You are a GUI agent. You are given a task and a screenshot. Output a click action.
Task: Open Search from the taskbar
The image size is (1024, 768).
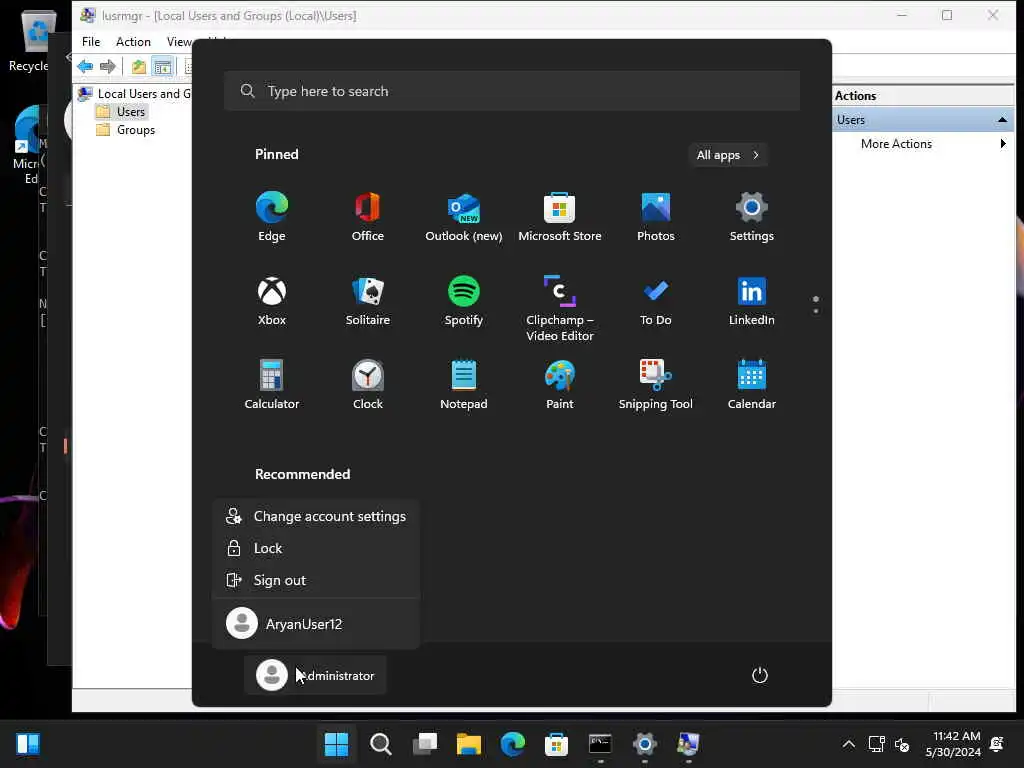[381, 744]
